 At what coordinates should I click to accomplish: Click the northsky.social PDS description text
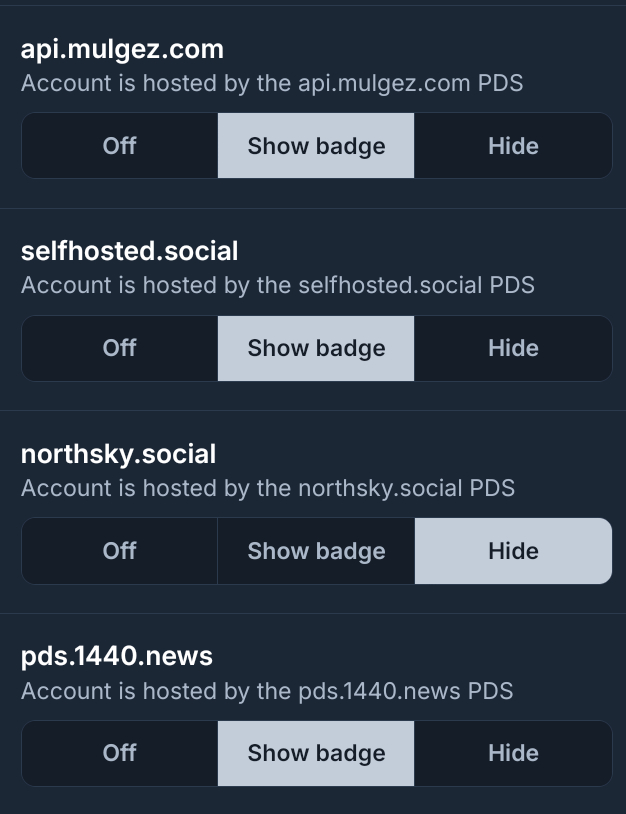point(268,488)
